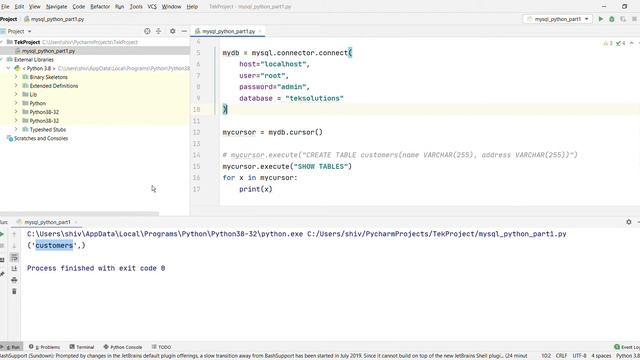Screen dimensions: 640x360
Task: Open the Terminal tool window
Action: click(x=82, y=347)
